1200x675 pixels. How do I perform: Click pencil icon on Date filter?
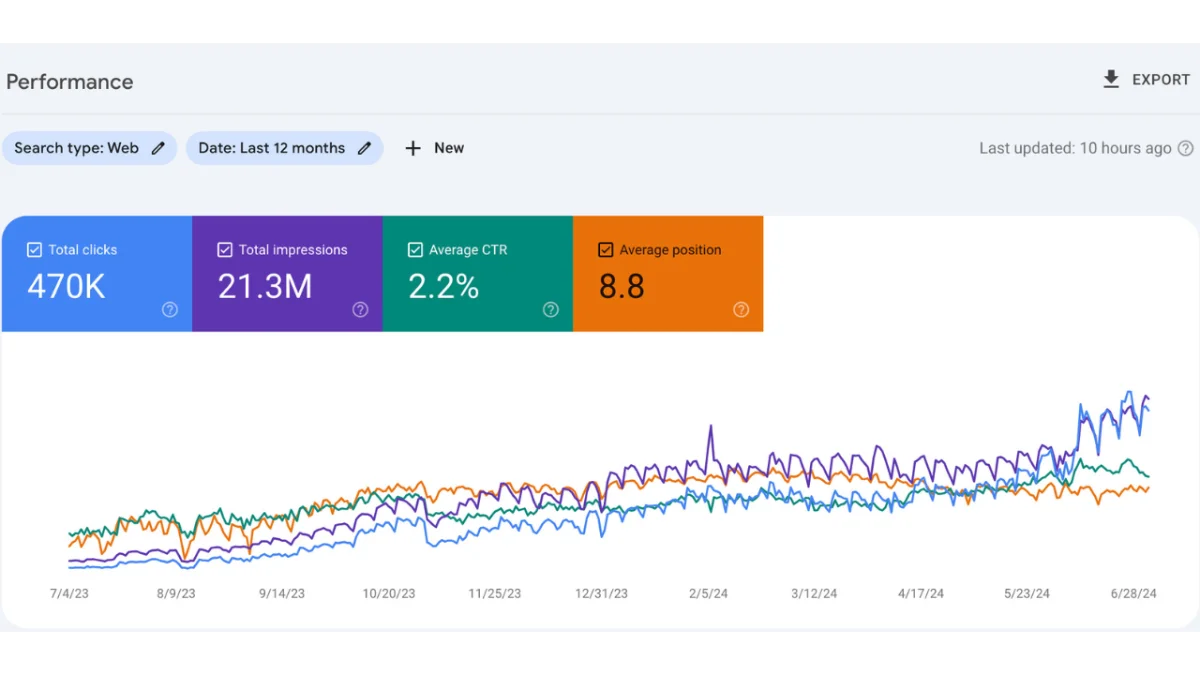[x=365, y=148]
